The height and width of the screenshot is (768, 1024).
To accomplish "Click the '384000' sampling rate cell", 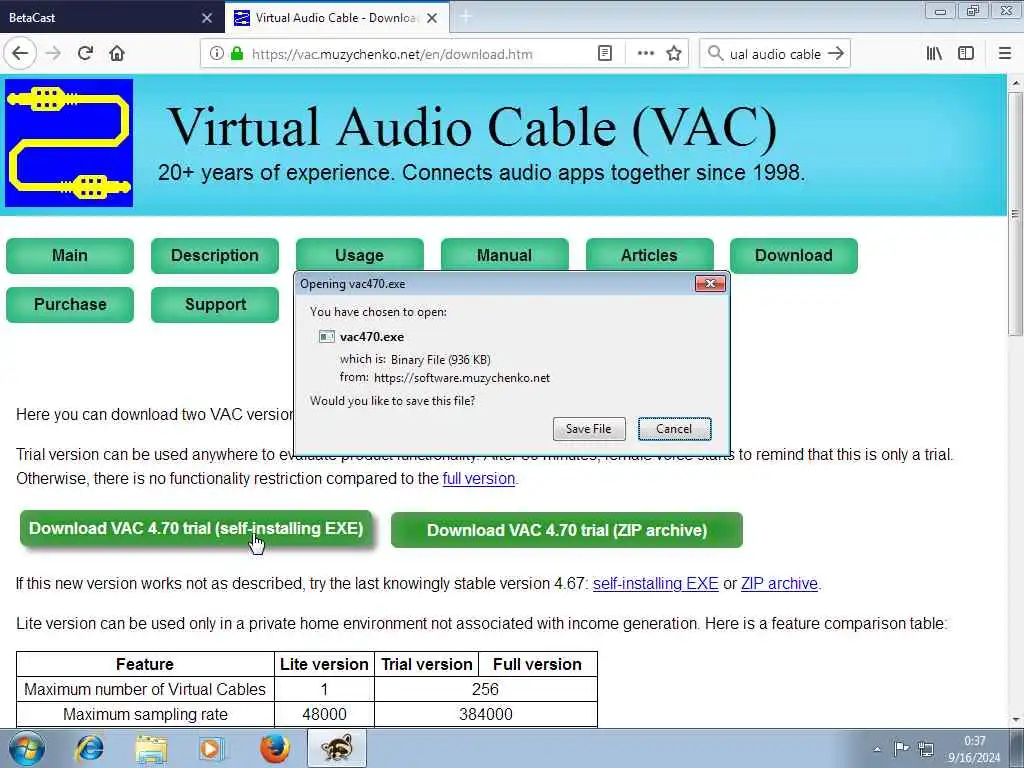I will 485,714.
